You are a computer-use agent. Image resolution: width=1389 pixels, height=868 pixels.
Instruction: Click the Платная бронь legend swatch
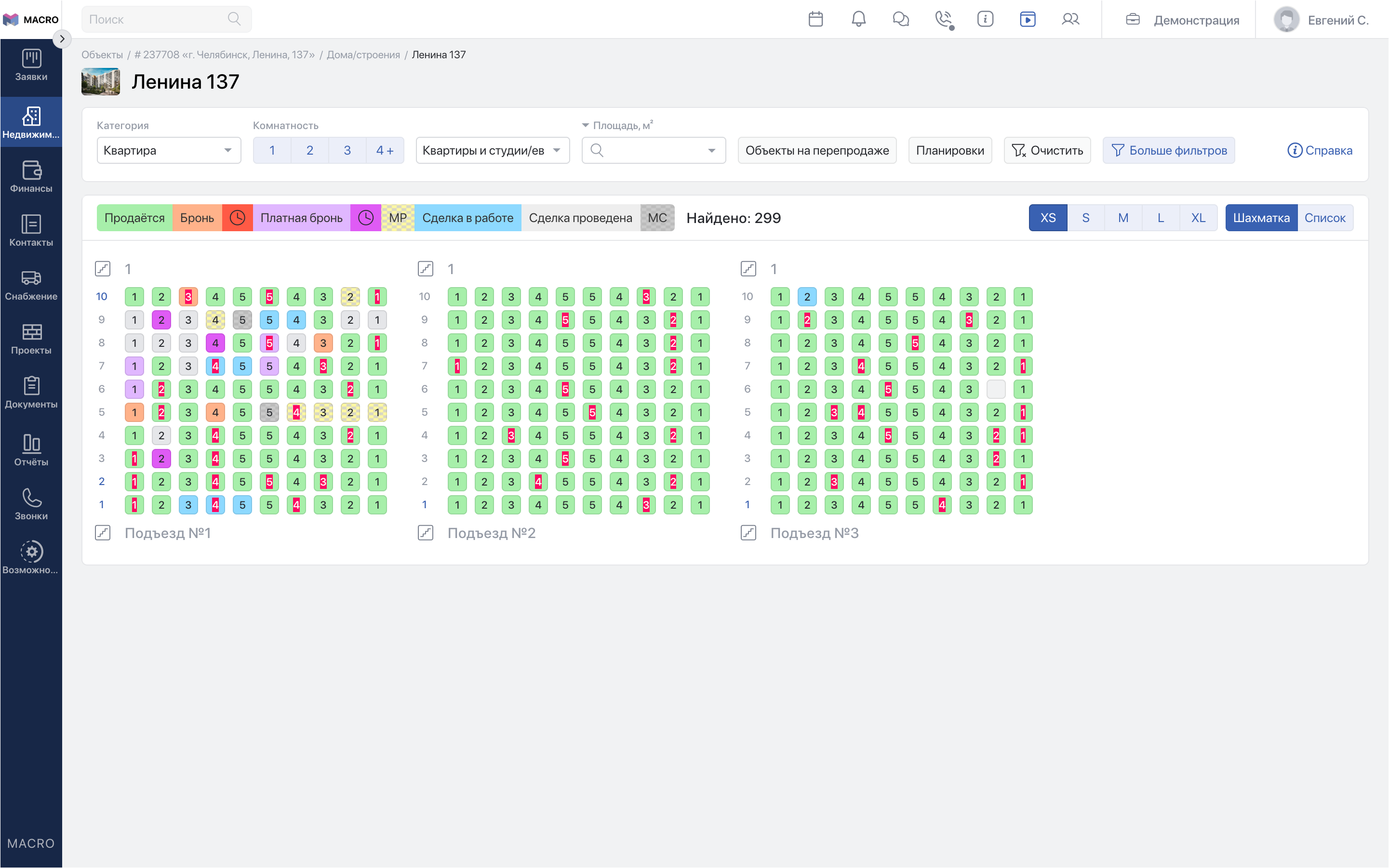coord(301,218)
